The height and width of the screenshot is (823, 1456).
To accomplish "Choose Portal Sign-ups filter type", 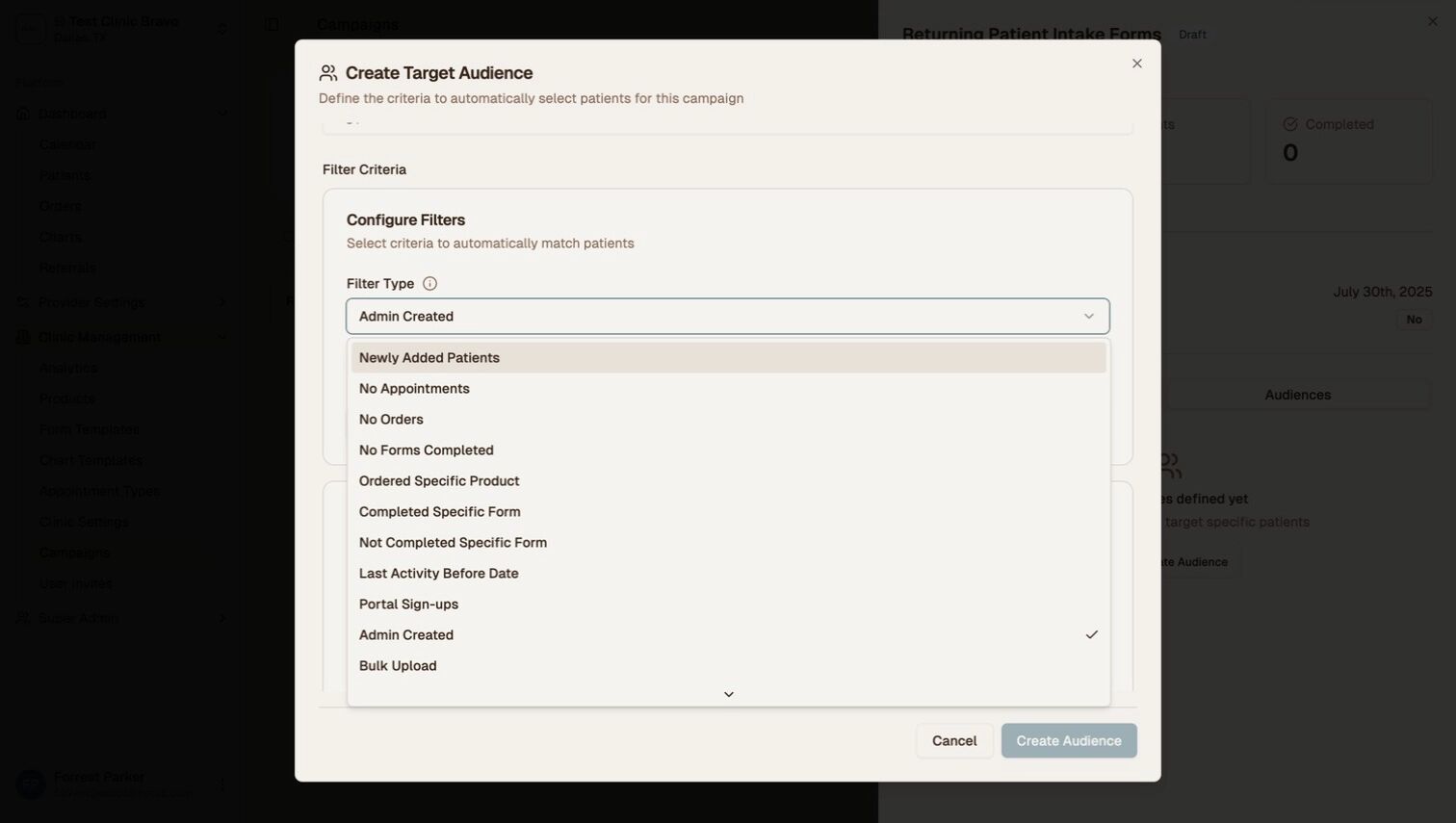I will pos(728,604).
